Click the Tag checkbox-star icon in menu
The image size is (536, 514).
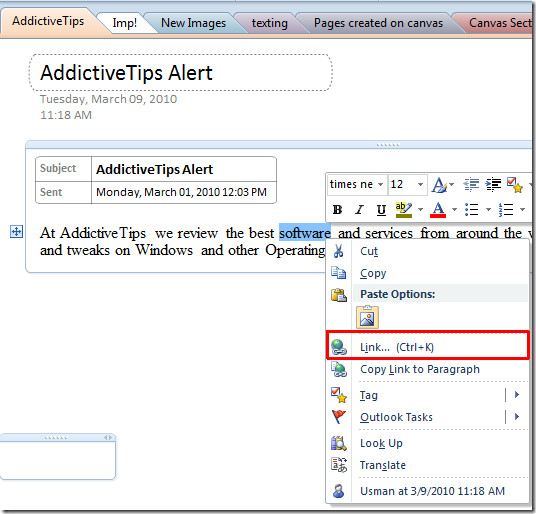tap(339, 395)
